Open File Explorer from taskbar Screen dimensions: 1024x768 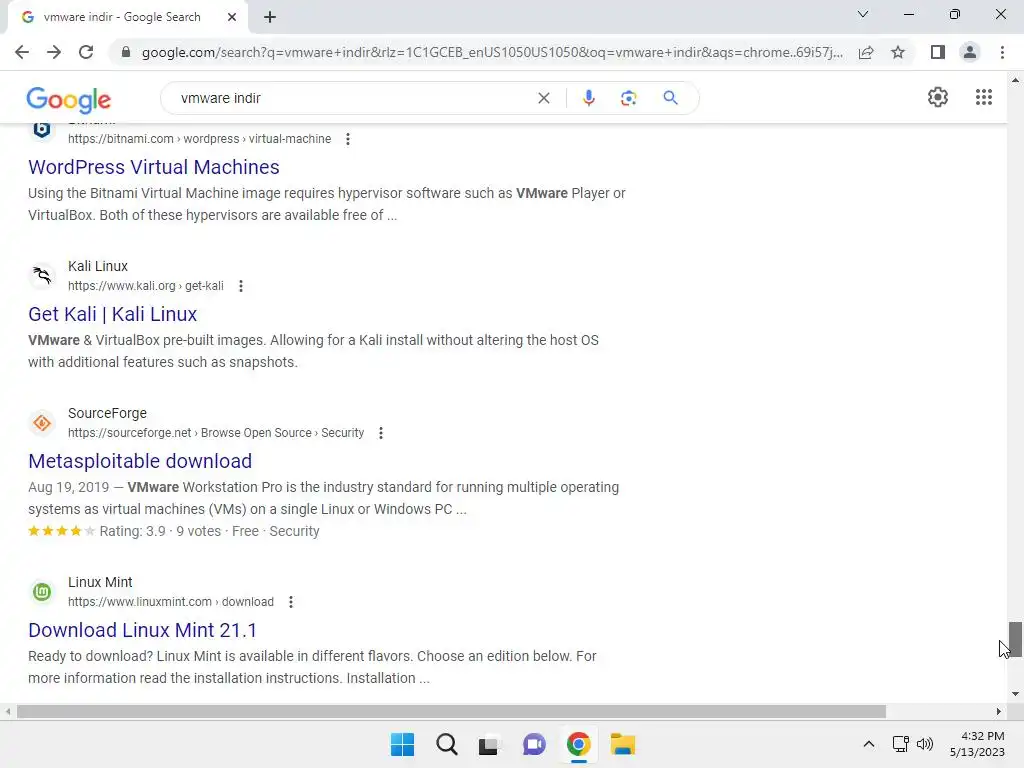click(622, 744)
